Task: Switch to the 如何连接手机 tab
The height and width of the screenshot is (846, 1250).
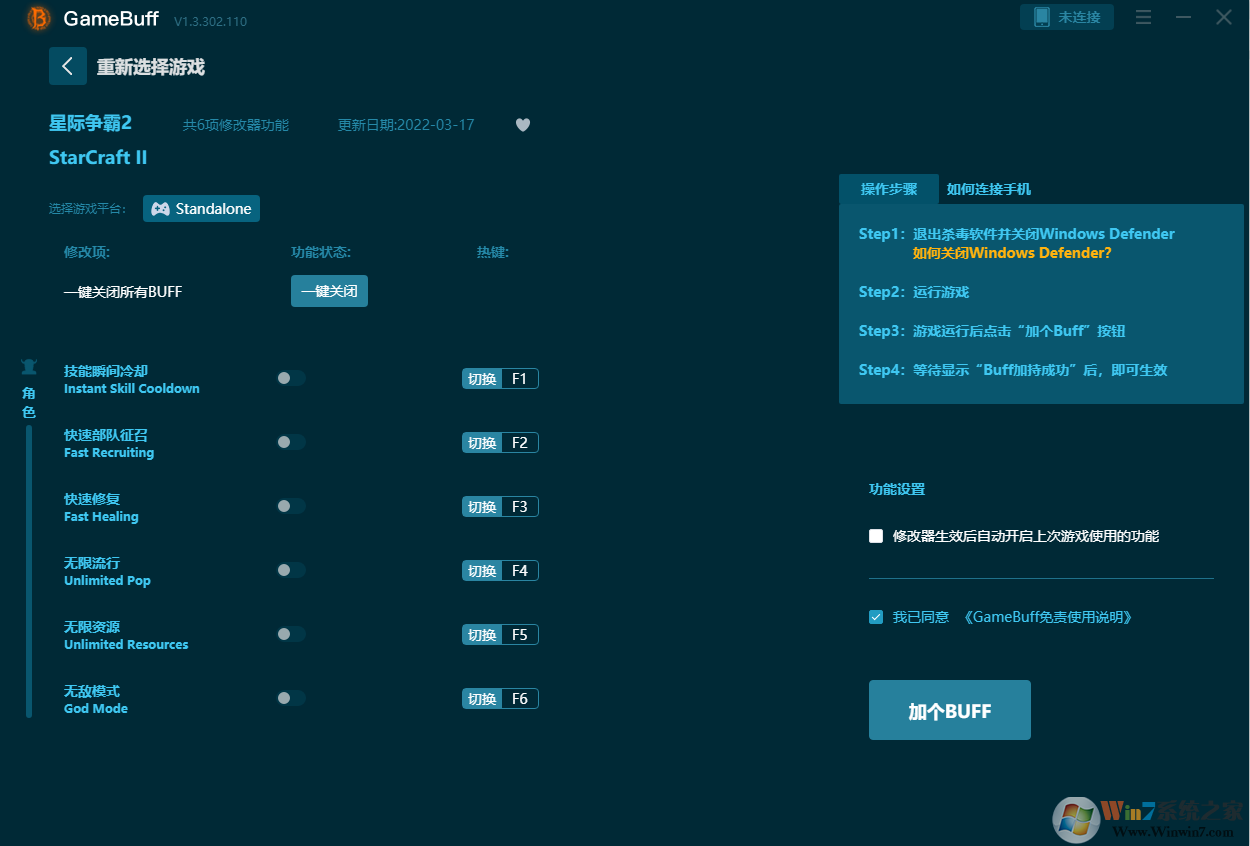Action: (x=988, y=189)
